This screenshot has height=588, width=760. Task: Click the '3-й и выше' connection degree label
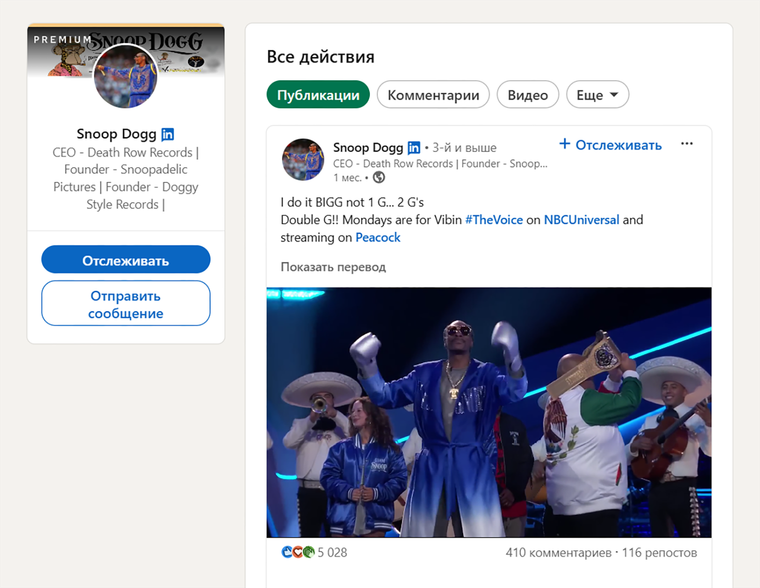tap(464, 147)
